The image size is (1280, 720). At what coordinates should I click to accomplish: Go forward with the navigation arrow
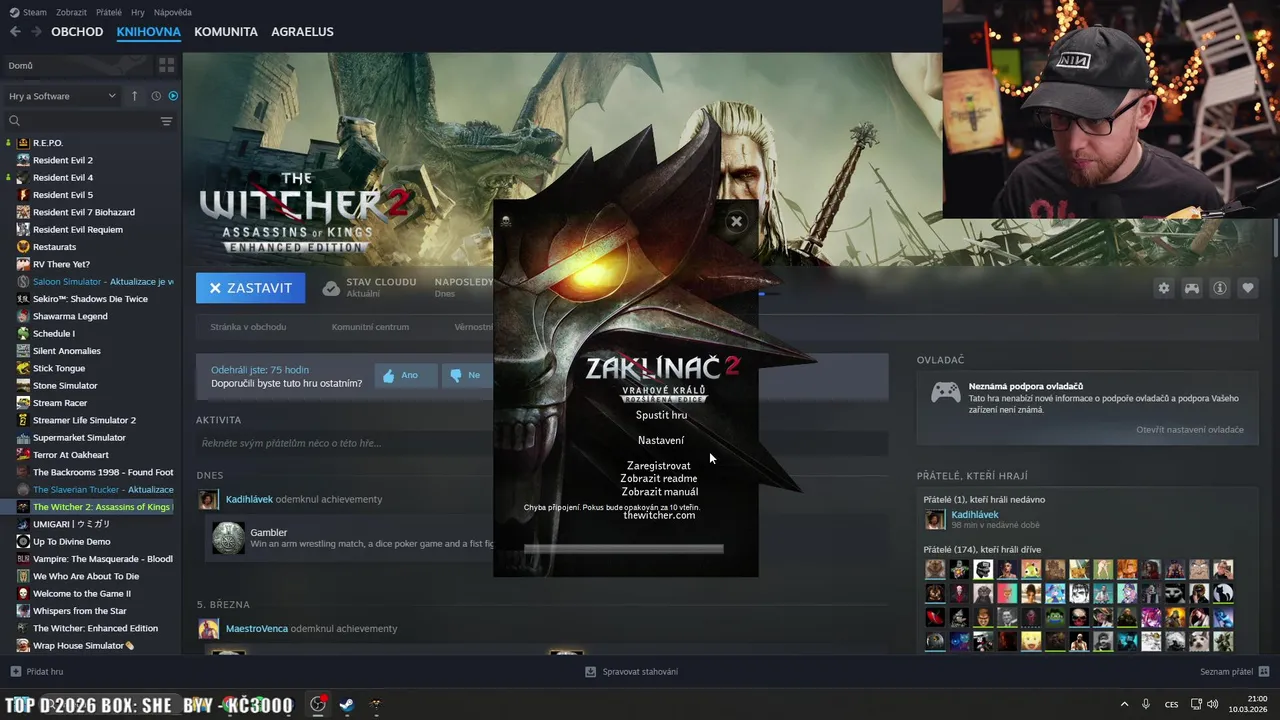pyautogui.click(x=37, y=32)
